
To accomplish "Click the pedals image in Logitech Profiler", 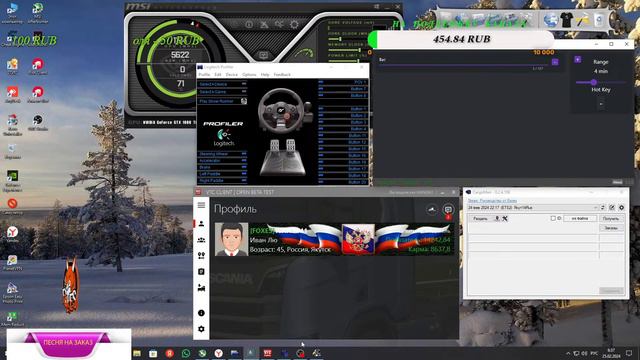I will (282, 158).
